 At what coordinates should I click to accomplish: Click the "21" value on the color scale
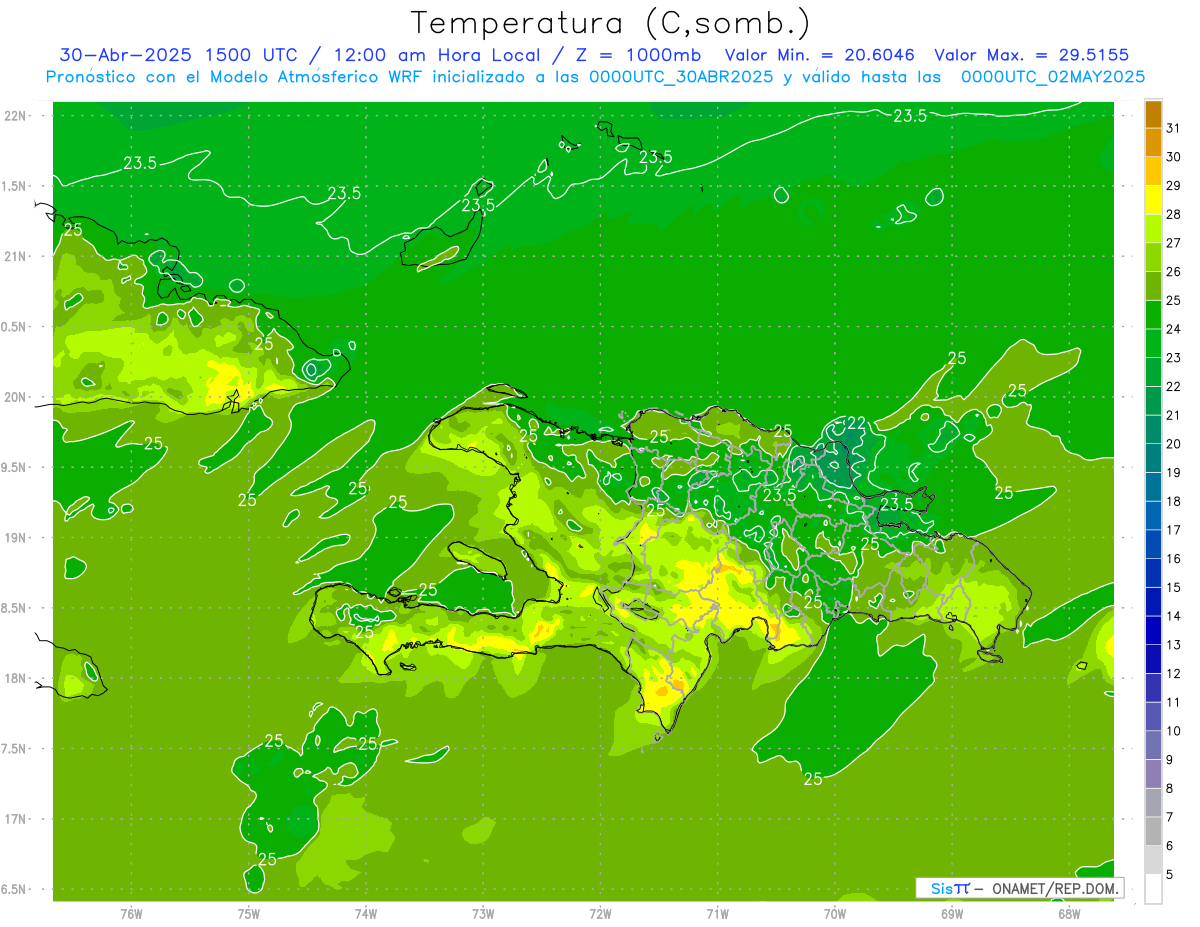pyautogui.click(x=1174, y=415)
